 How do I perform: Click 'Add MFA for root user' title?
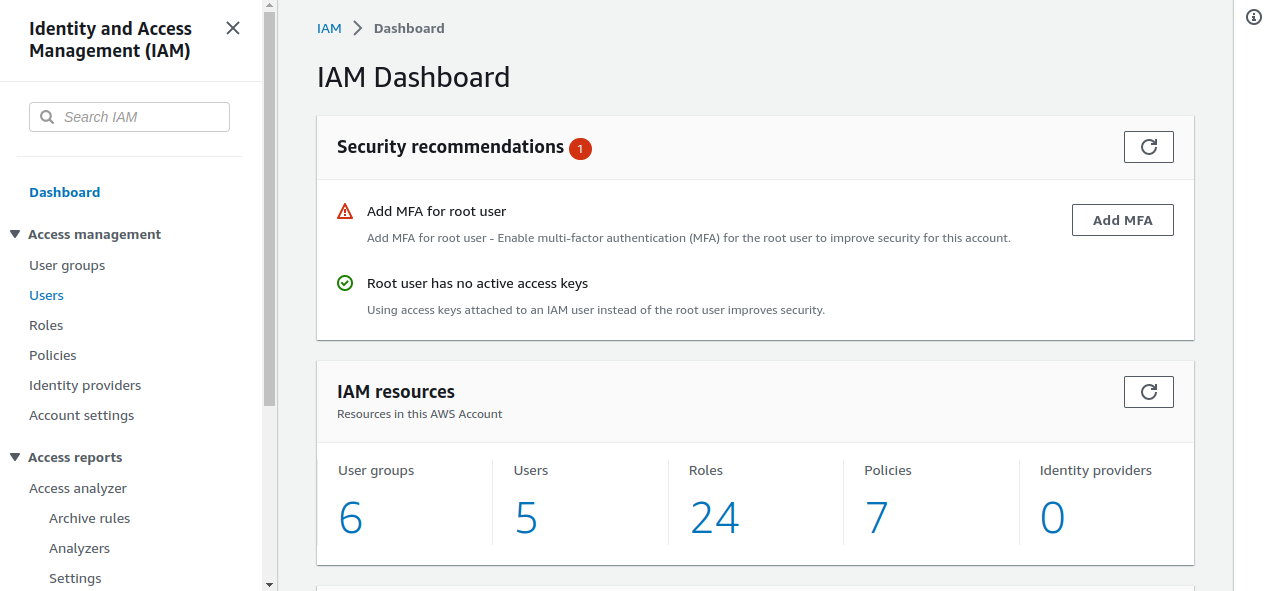click(x=437, y=211)
